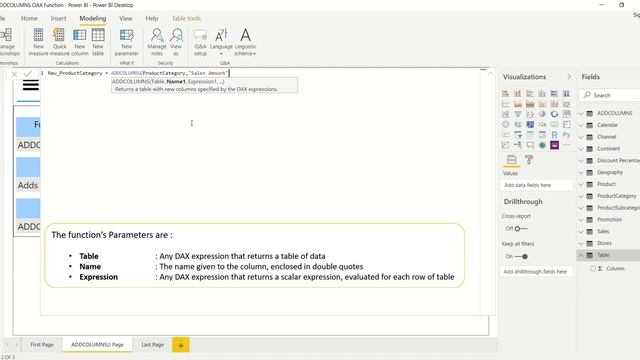Open Q&A setup from the ribbon
This screenshot has height=360, width=640.
200,42
